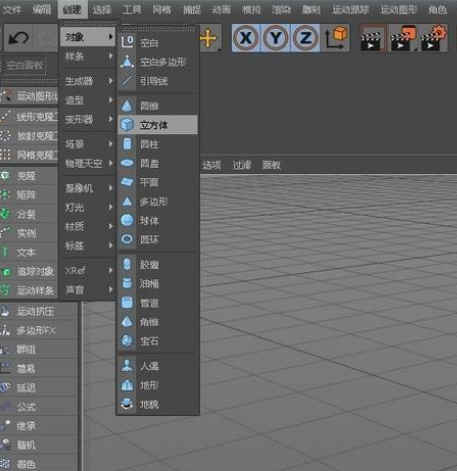Open viewport 过滤 menu
The image size is (457, 471).
point(242,165)
